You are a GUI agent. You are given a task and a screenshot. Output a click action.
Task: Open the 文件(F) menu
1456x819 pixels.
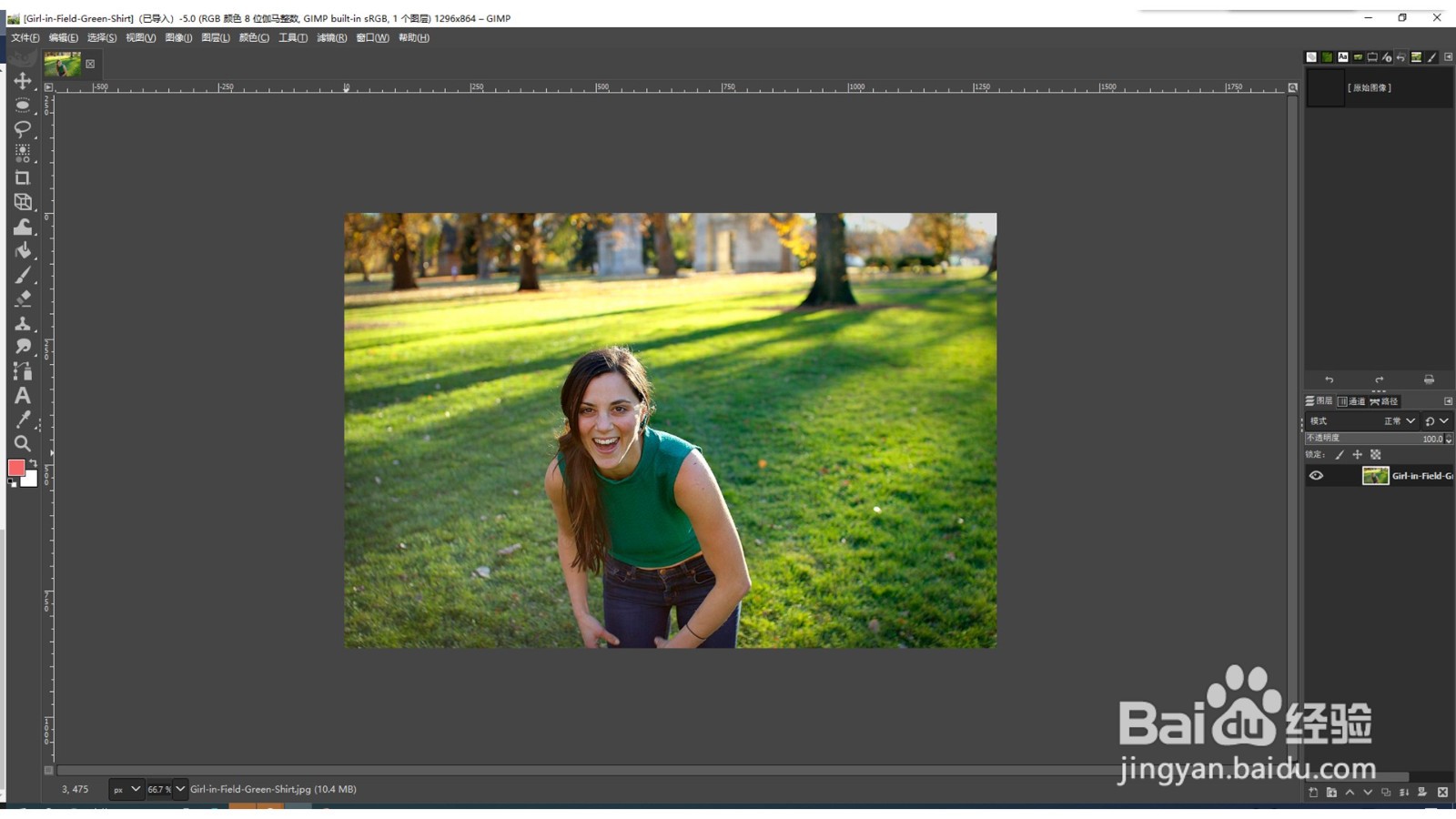(x=25, y=38)
